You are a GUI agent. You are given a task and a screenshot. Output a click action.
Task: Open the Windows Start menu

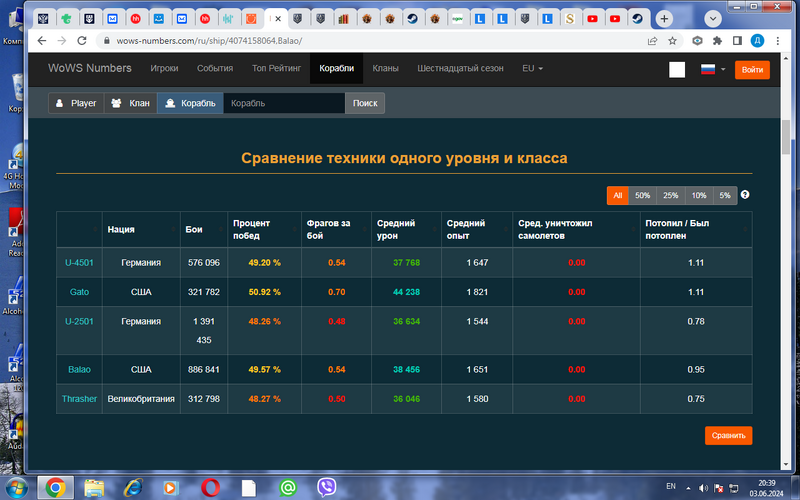(15, 488)
